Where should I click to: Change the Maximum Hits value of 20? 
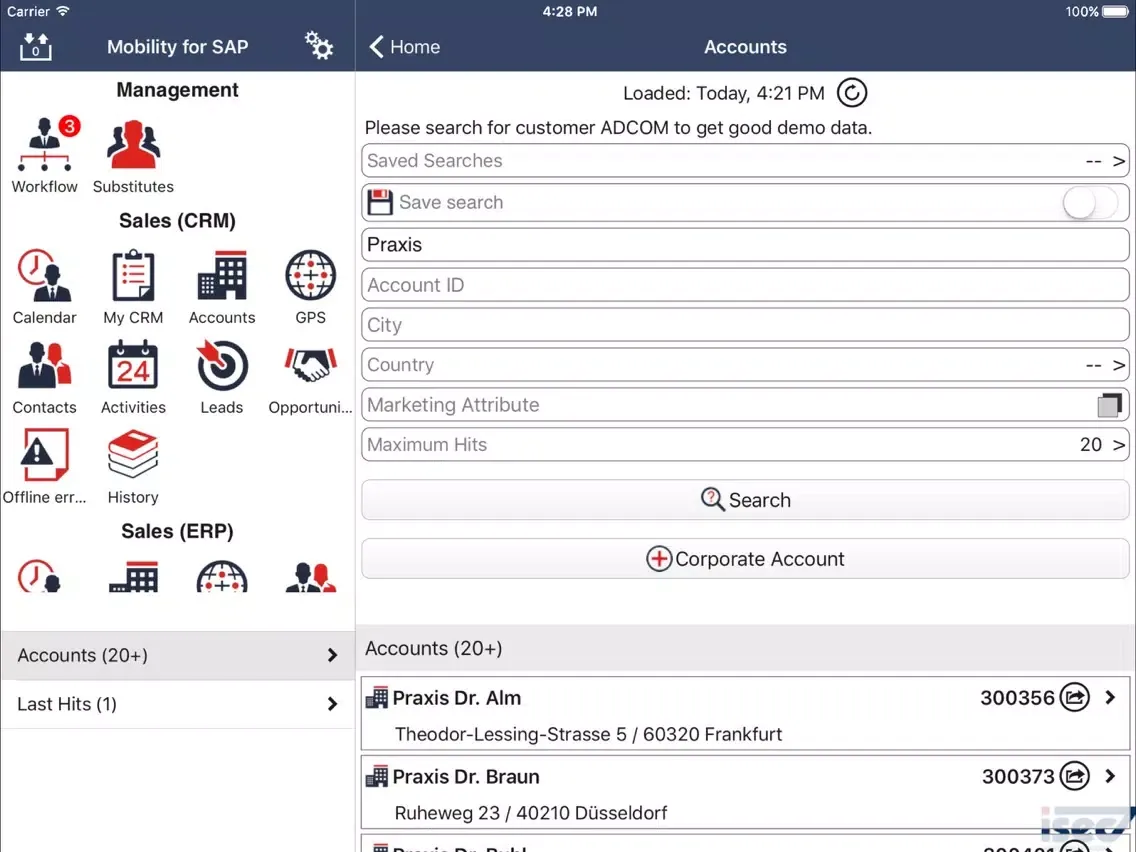tap(745, 445)
